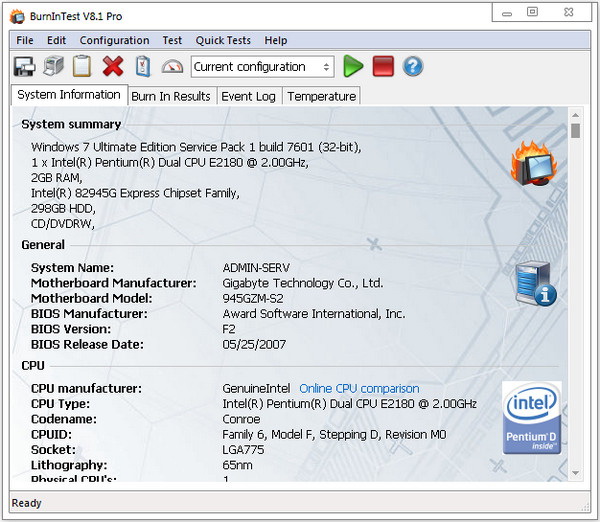The image size is (600, 522).
Task: Click the Award Software International, Inc. text
Action: pos(313,313)
